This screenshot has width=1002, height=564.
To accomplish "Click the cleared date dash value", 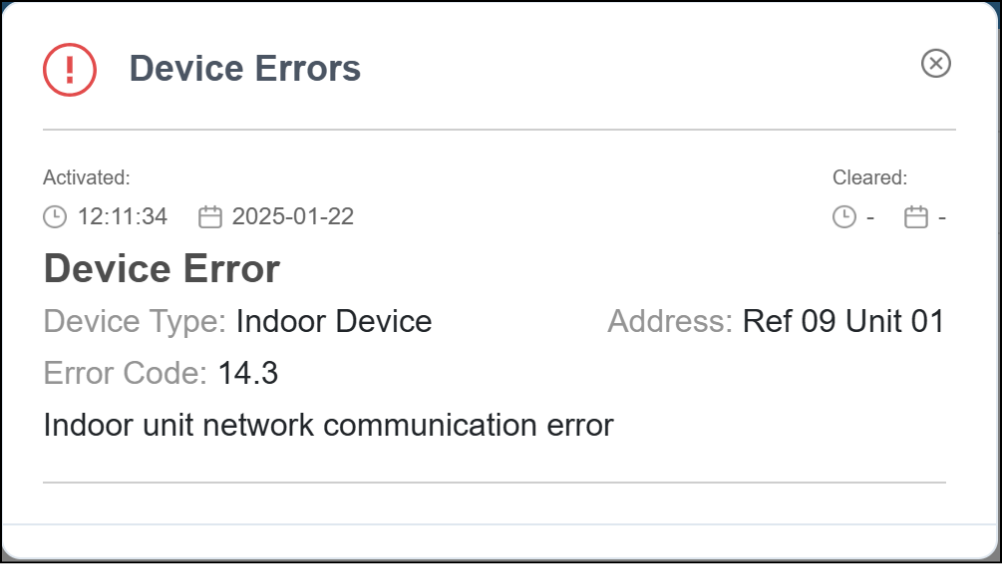I will [x=941, y=217].
